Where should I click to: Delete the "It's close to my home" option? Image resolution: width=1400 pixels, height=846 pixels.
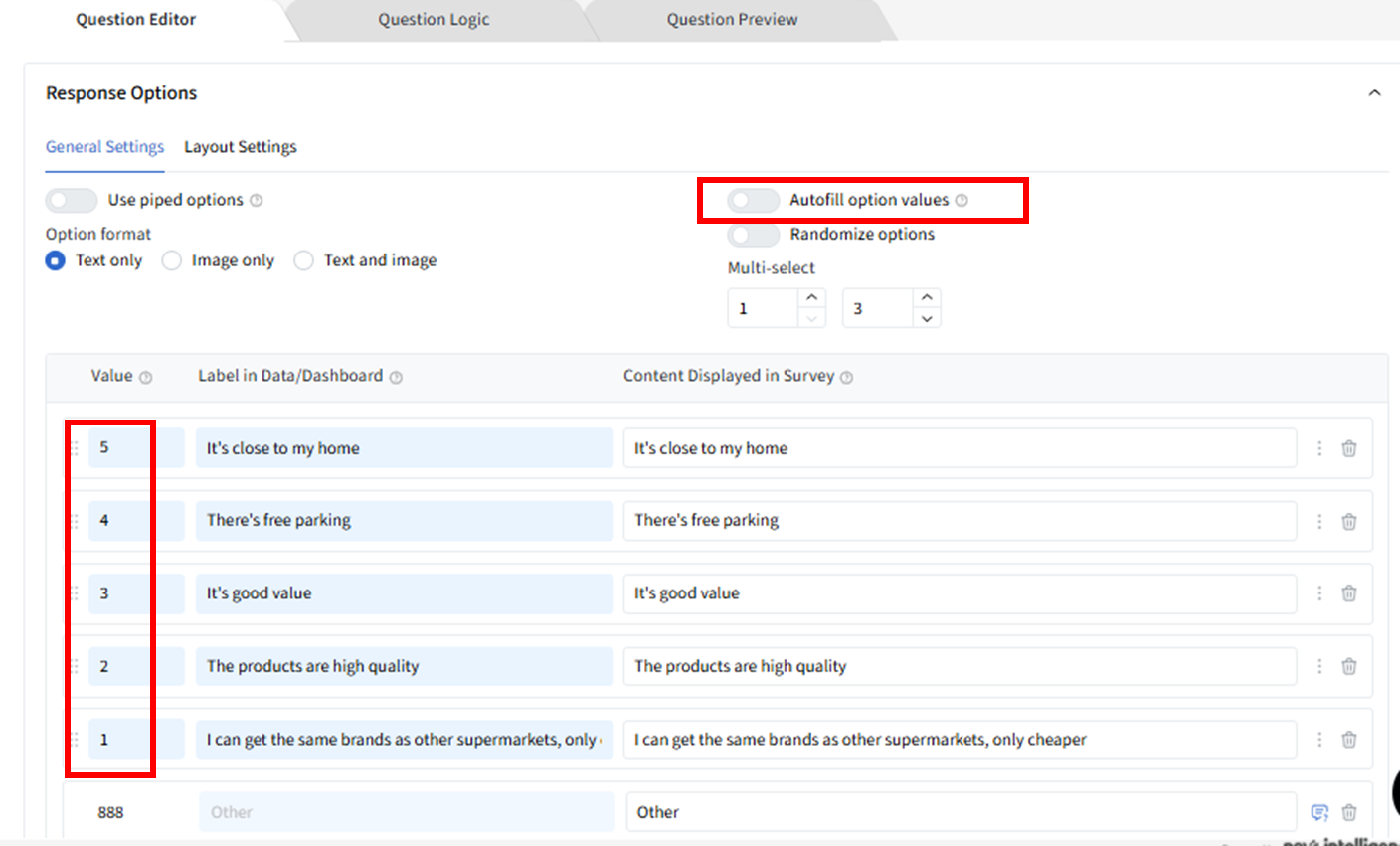click(x=1348, y=448)
